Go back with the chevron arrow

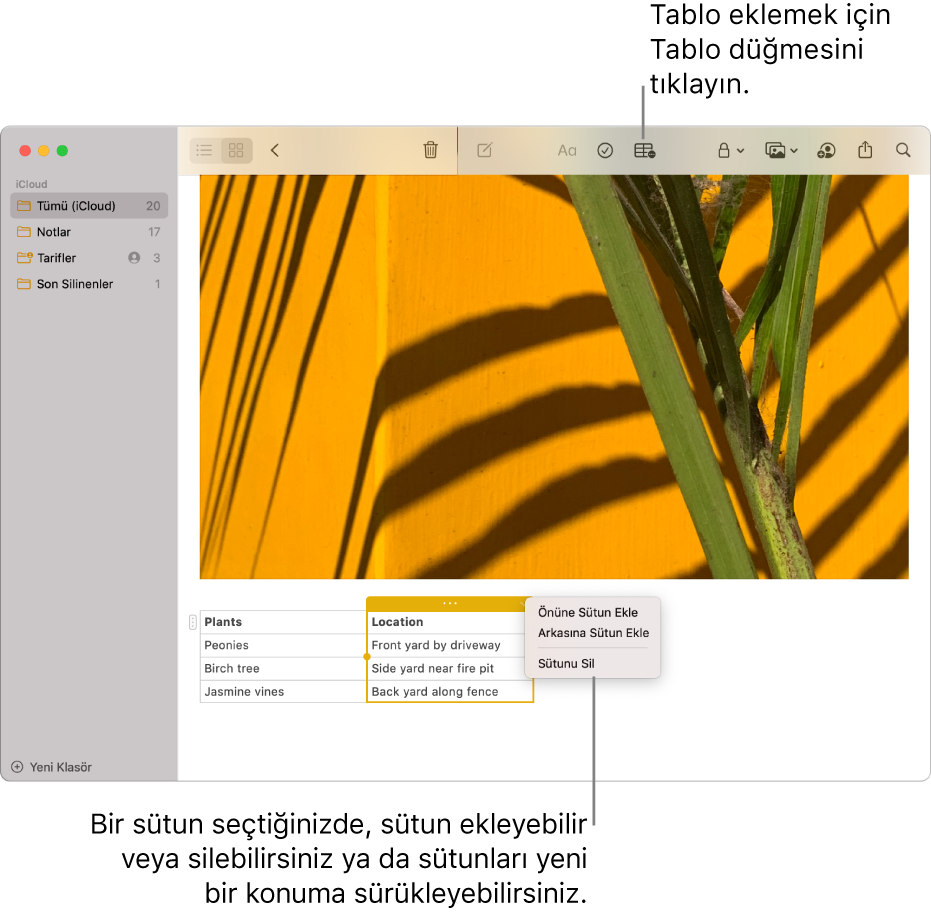click(274, 150)
